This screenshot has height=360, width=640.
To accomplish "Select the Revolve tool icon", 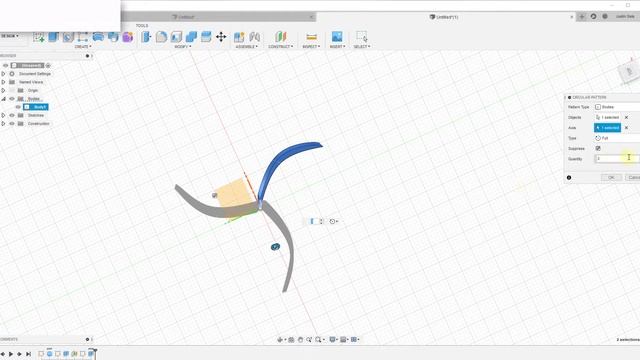I will pyautogui.click(x=68, y=37).
